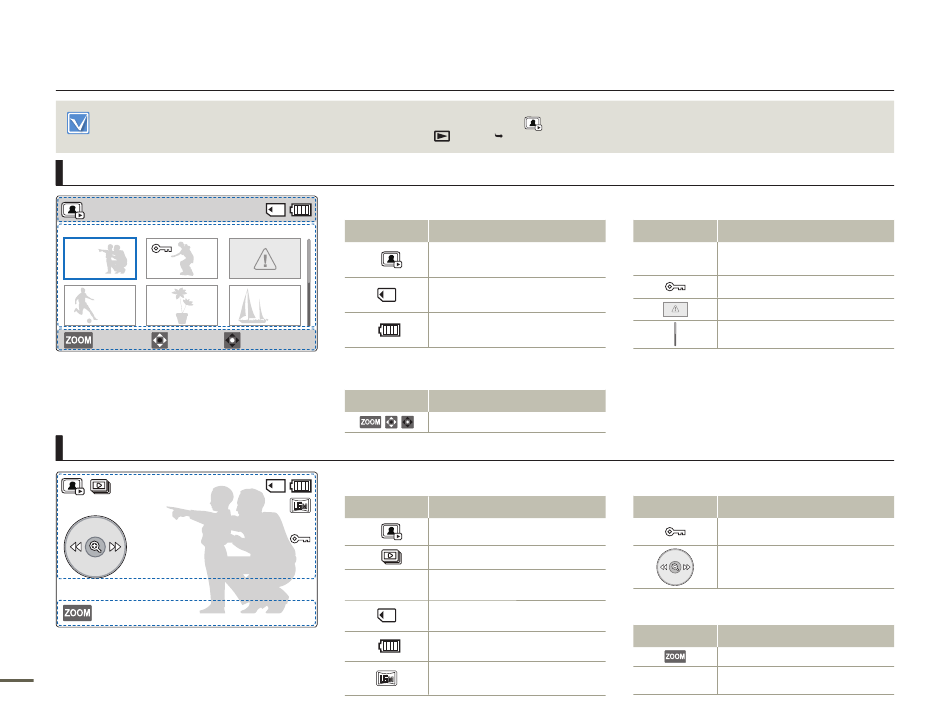Screen dimensions: 950x726
Task: Click ZOOM icon in bottom right table
Action: click(675, 656)
